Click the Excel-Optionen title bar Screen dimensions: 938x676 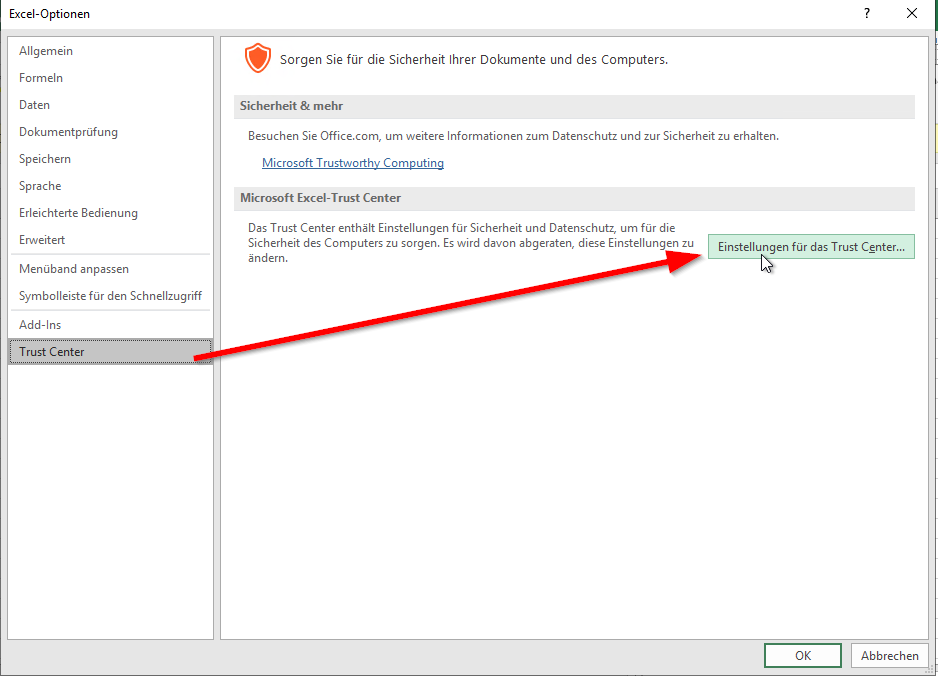[x=400, y=14]
